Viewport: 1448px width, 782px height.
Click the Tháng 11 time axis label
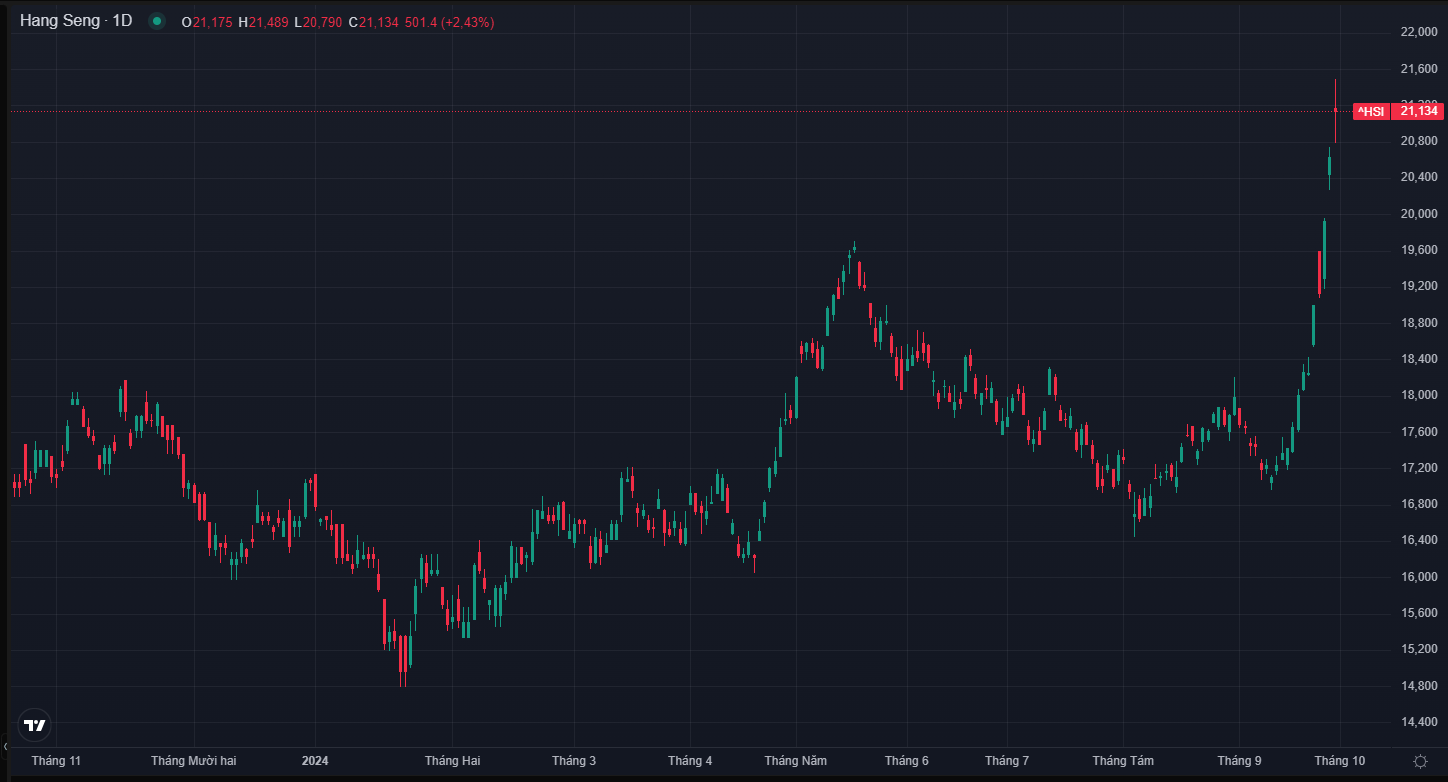coord(56,761)
